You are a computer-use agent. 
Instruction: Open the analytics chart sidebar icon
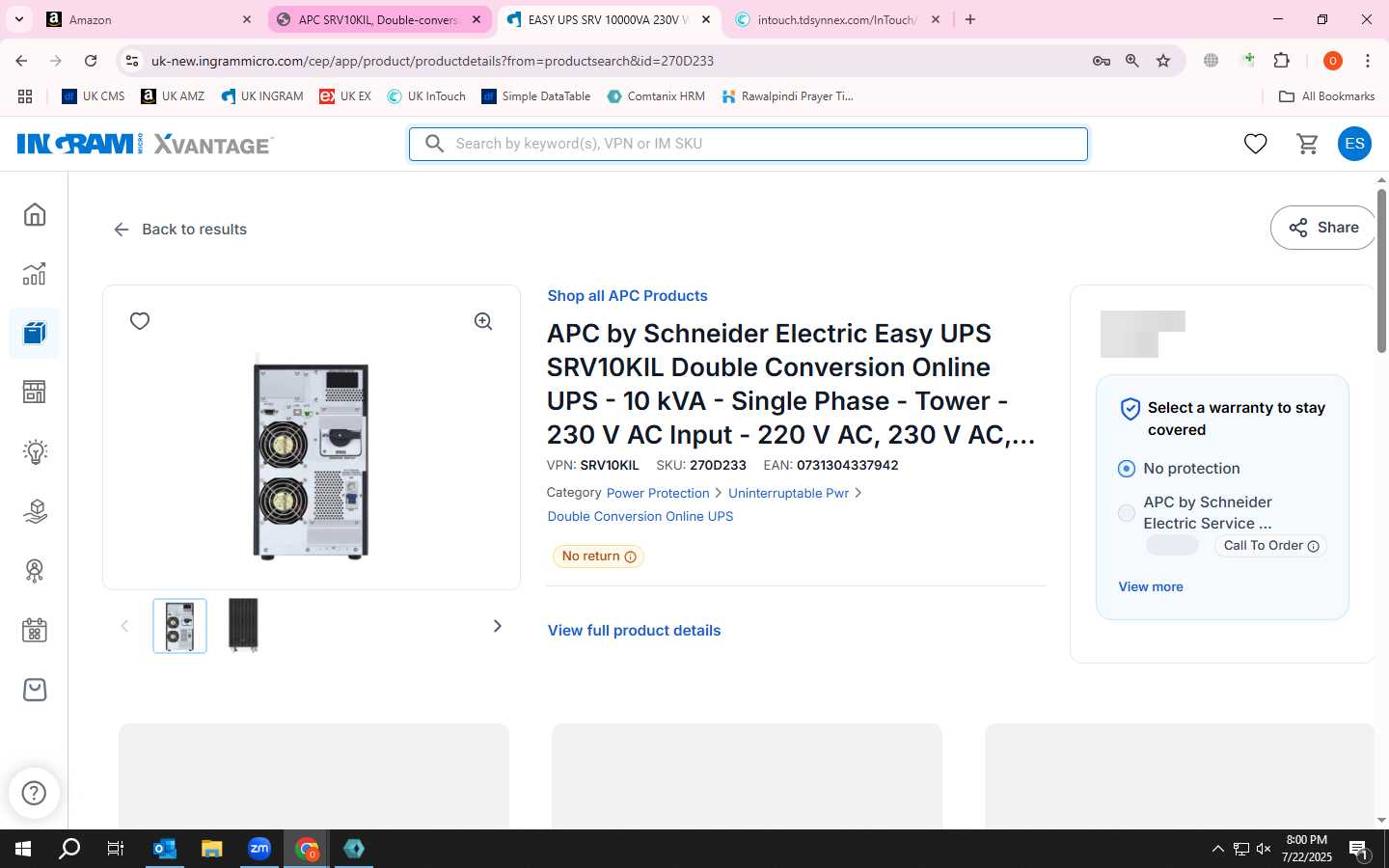click(x=35, y=274)
